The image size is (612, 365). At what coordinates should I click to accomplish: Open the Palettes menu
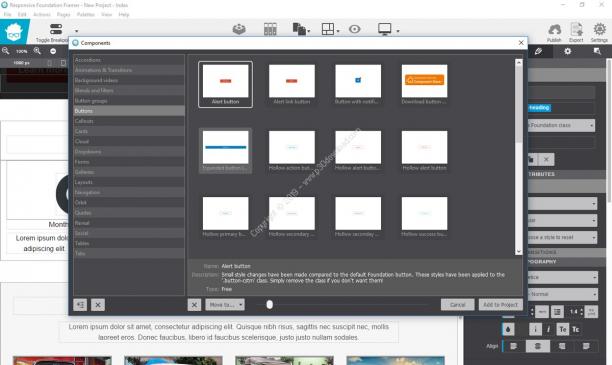[85, 14]
